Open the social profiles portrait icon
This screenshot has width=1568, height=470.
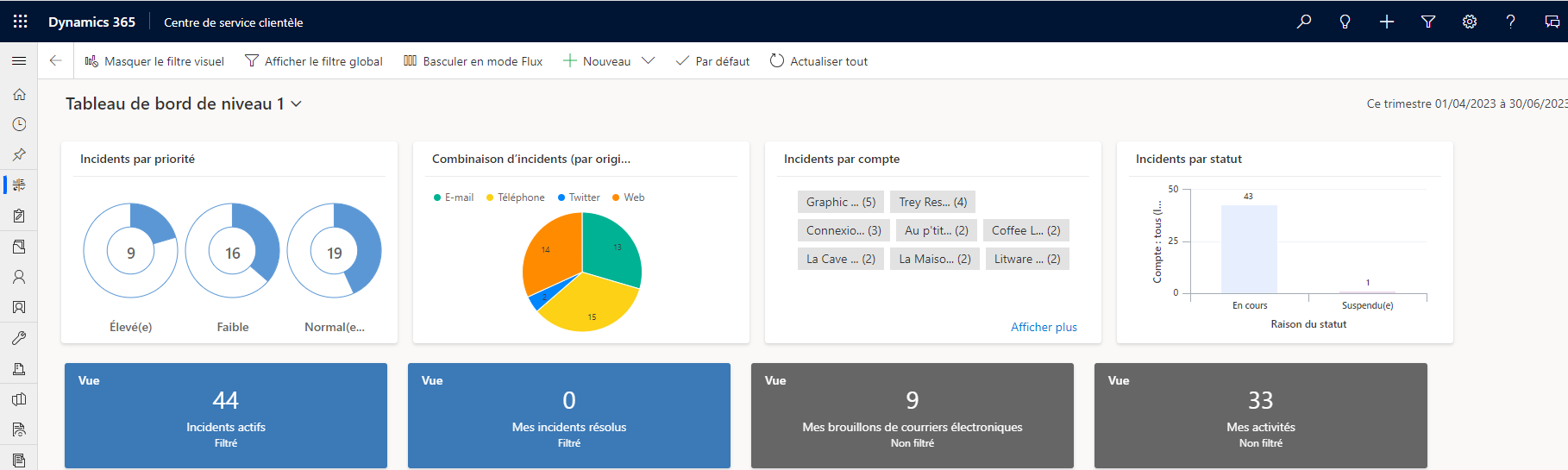(x=19, y=307)
